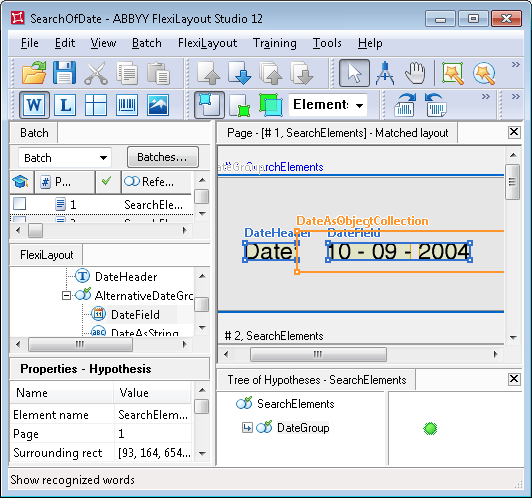This screenshot has height=498, width=532.
Task: Close the Tree of Hypotheses pane
Action: tap(514, 379)
